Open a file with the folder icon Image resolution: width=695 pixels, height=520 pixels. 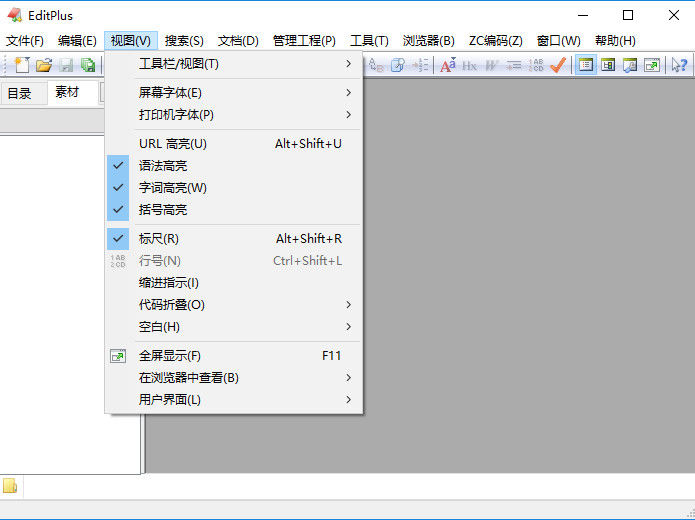tap(44, 65)
